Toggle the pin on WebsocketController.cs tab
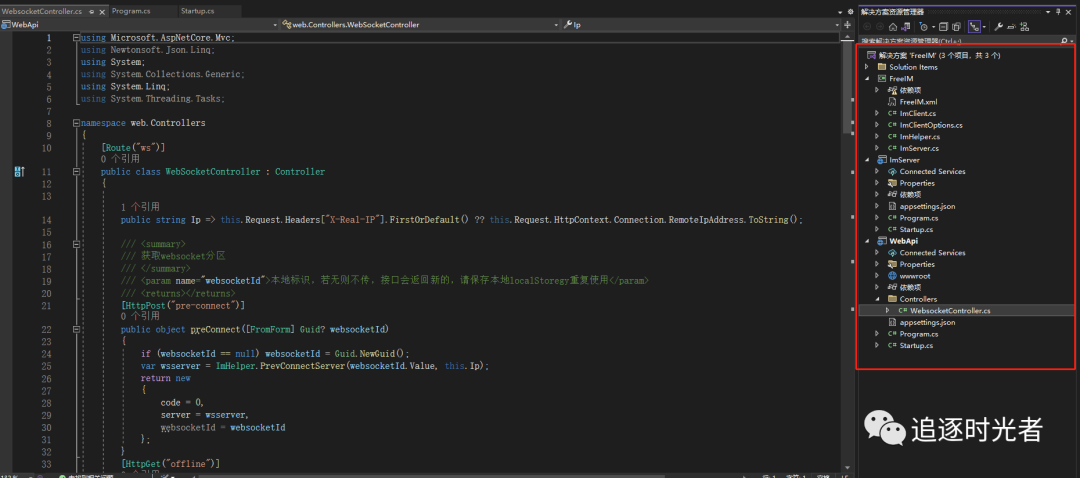This screenshot has height=478, width=1080. click(91, 10)
